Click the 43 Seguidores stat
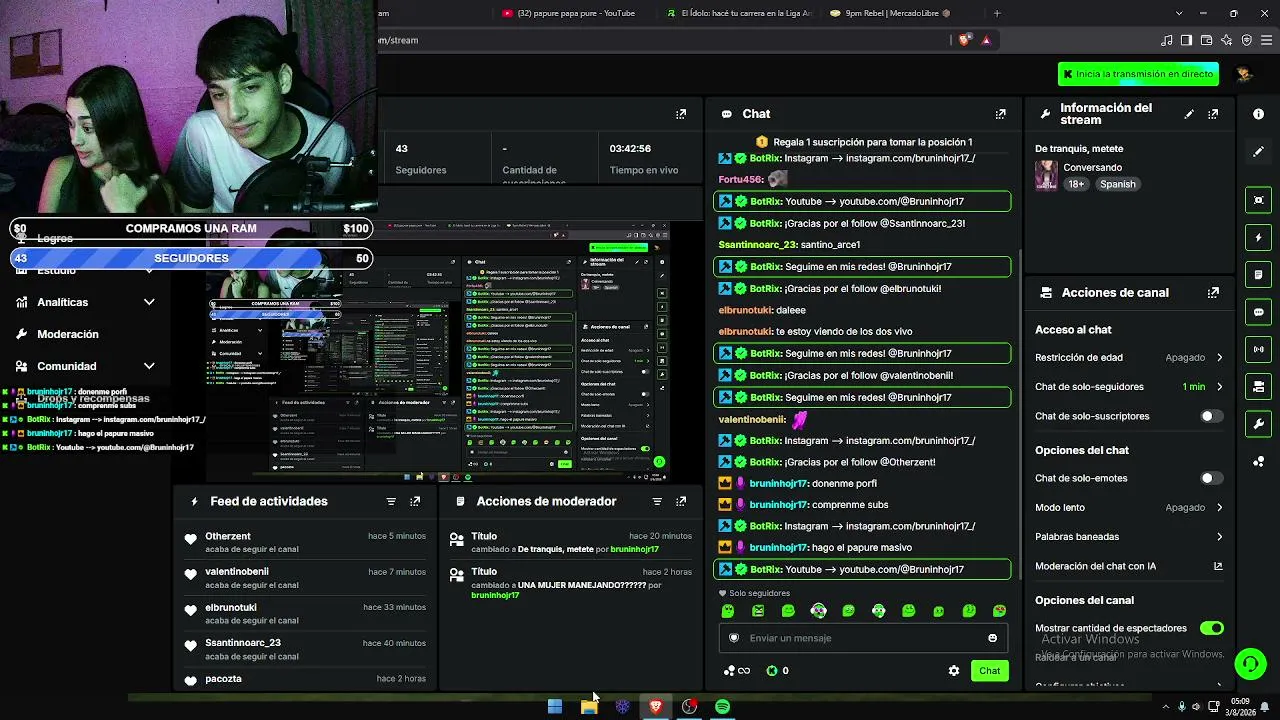1280x720 pixels. [420, 159]
